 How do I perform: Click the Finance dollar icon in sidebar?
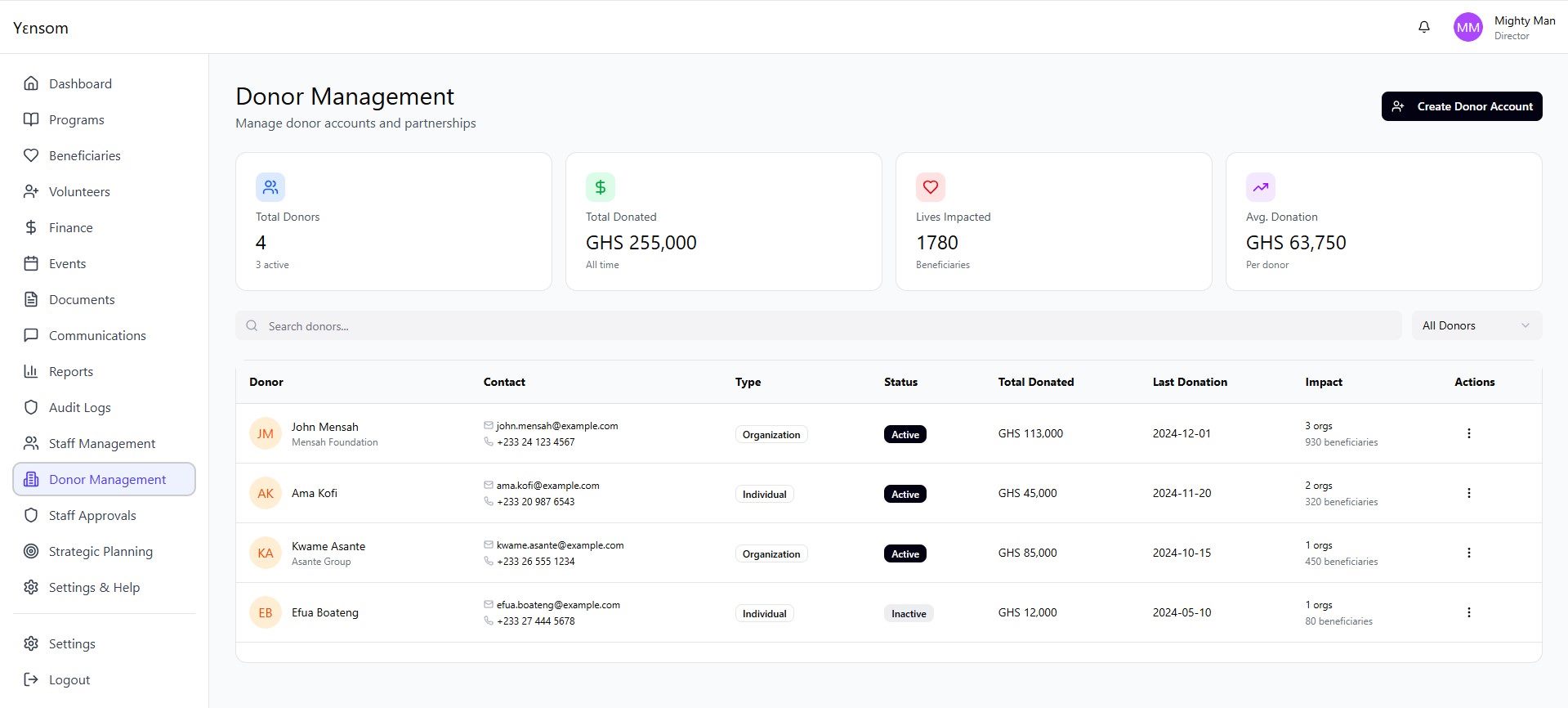(31, 227)
